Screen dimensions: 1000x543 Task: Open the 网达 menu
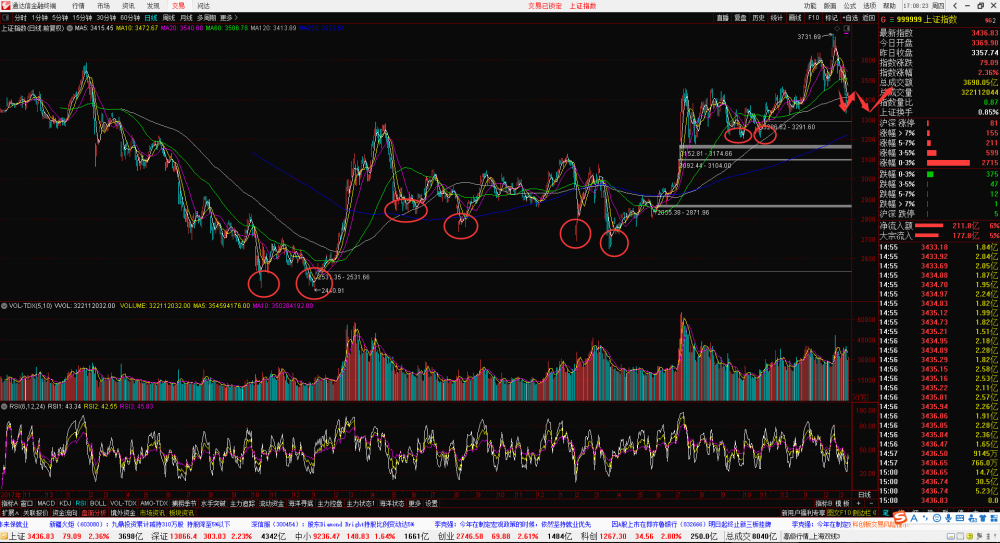coord(203,6)
